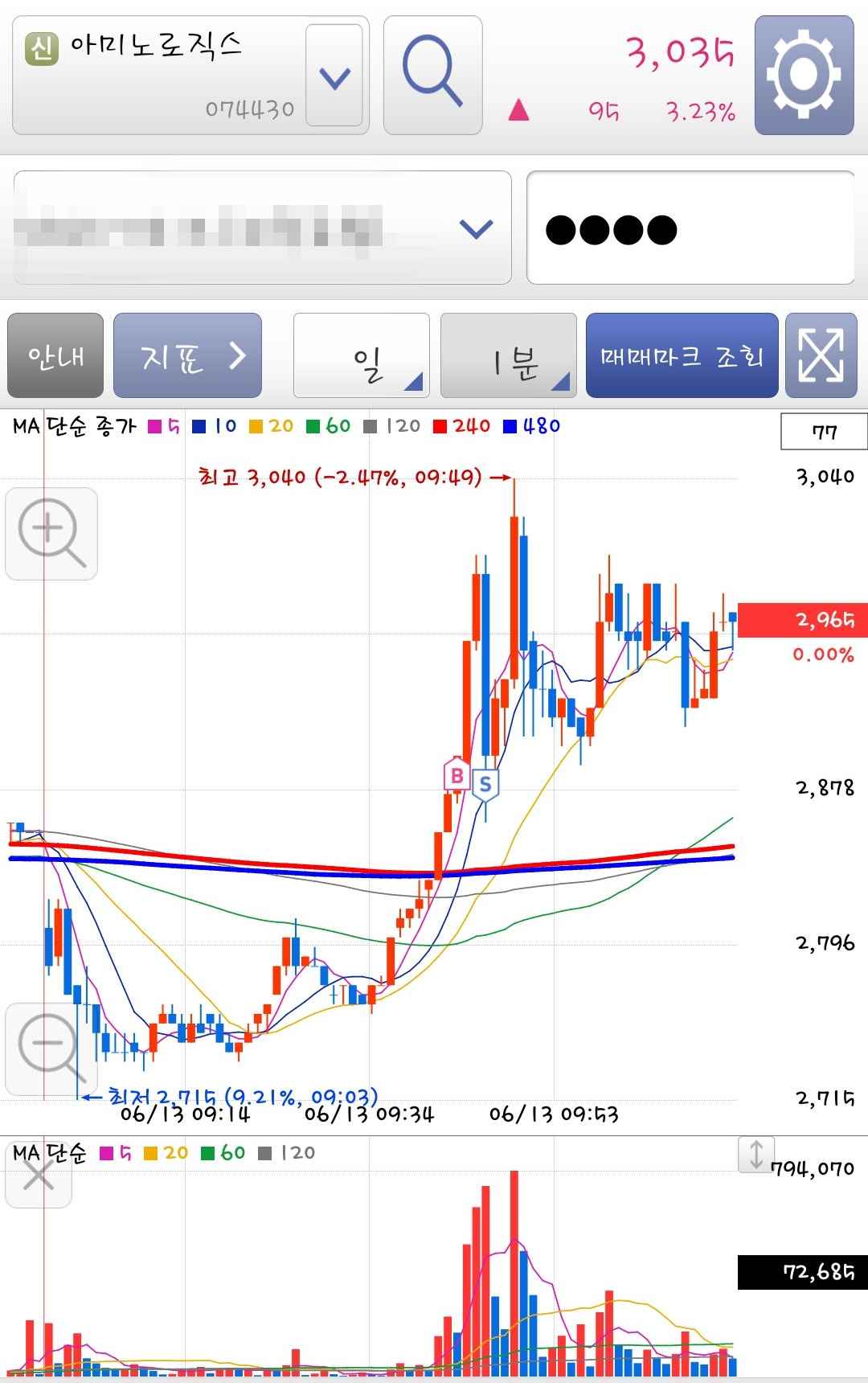Tap the 아미노로직스 stock name
This screenshot has height=1383, width=868.
156,45
